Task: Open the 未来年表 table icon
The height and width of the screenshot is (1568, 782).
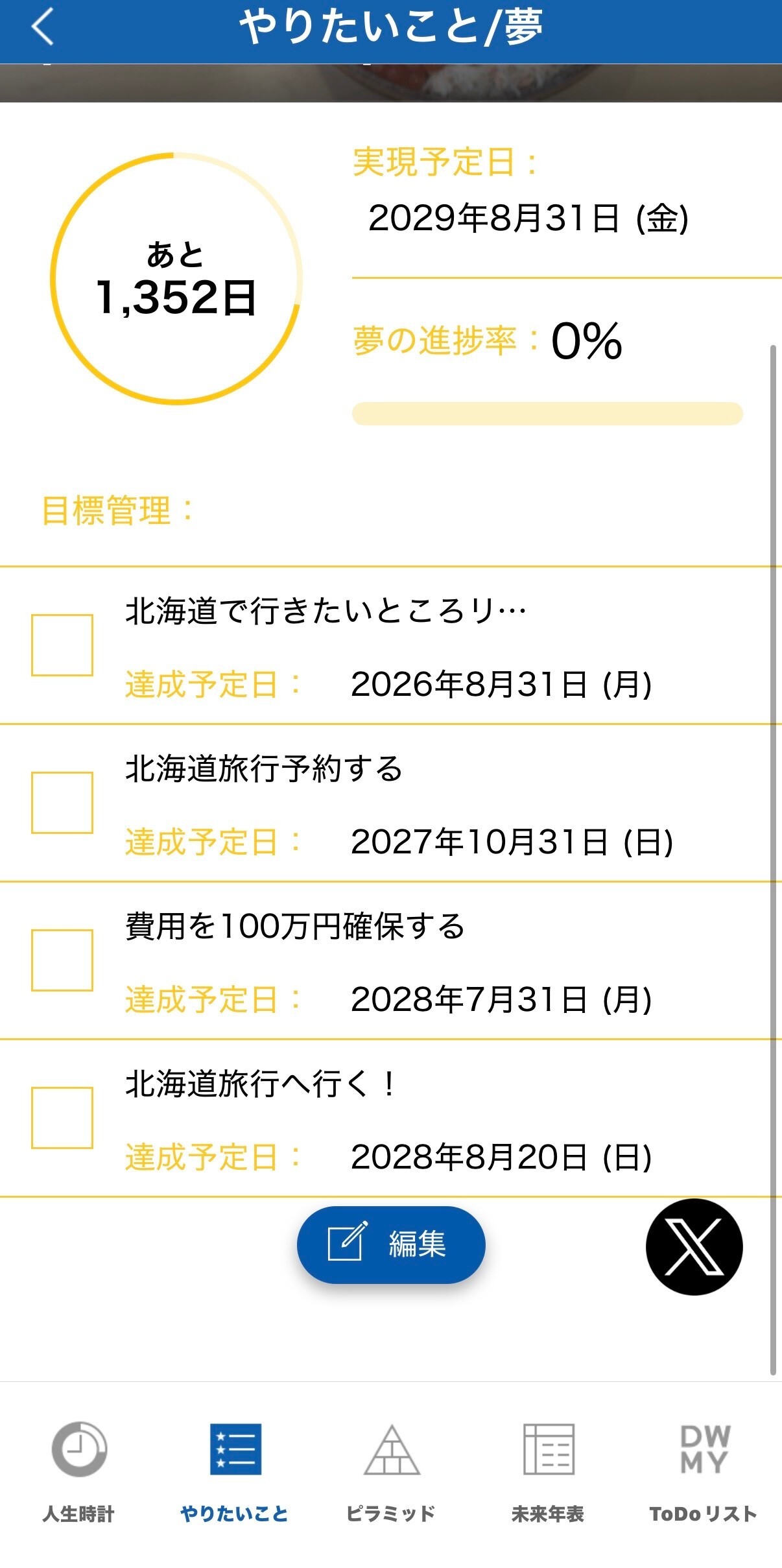Action: point(549,1449)
